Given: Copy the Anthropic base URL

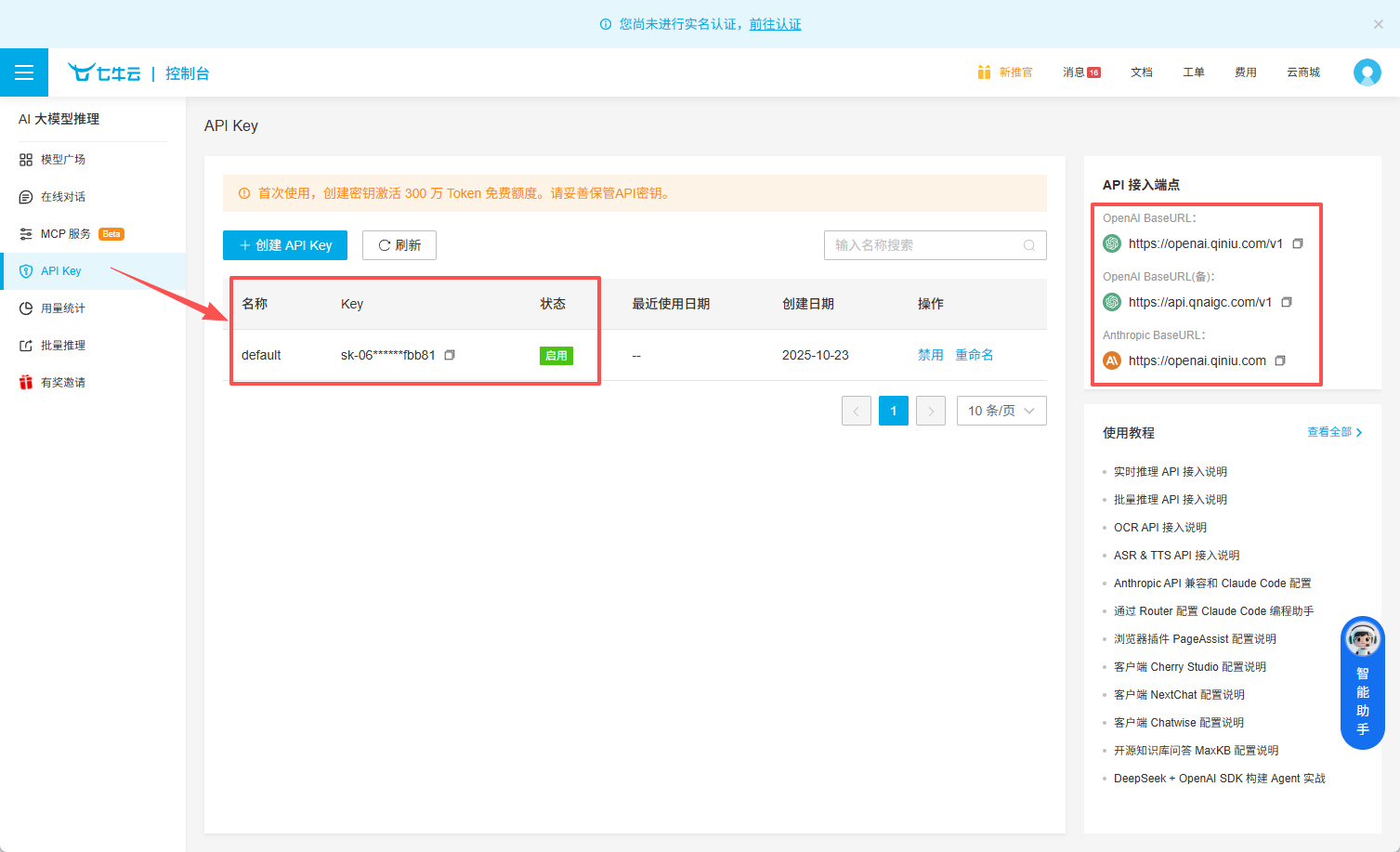Looking at the screenshot, I should point(1280,360).
